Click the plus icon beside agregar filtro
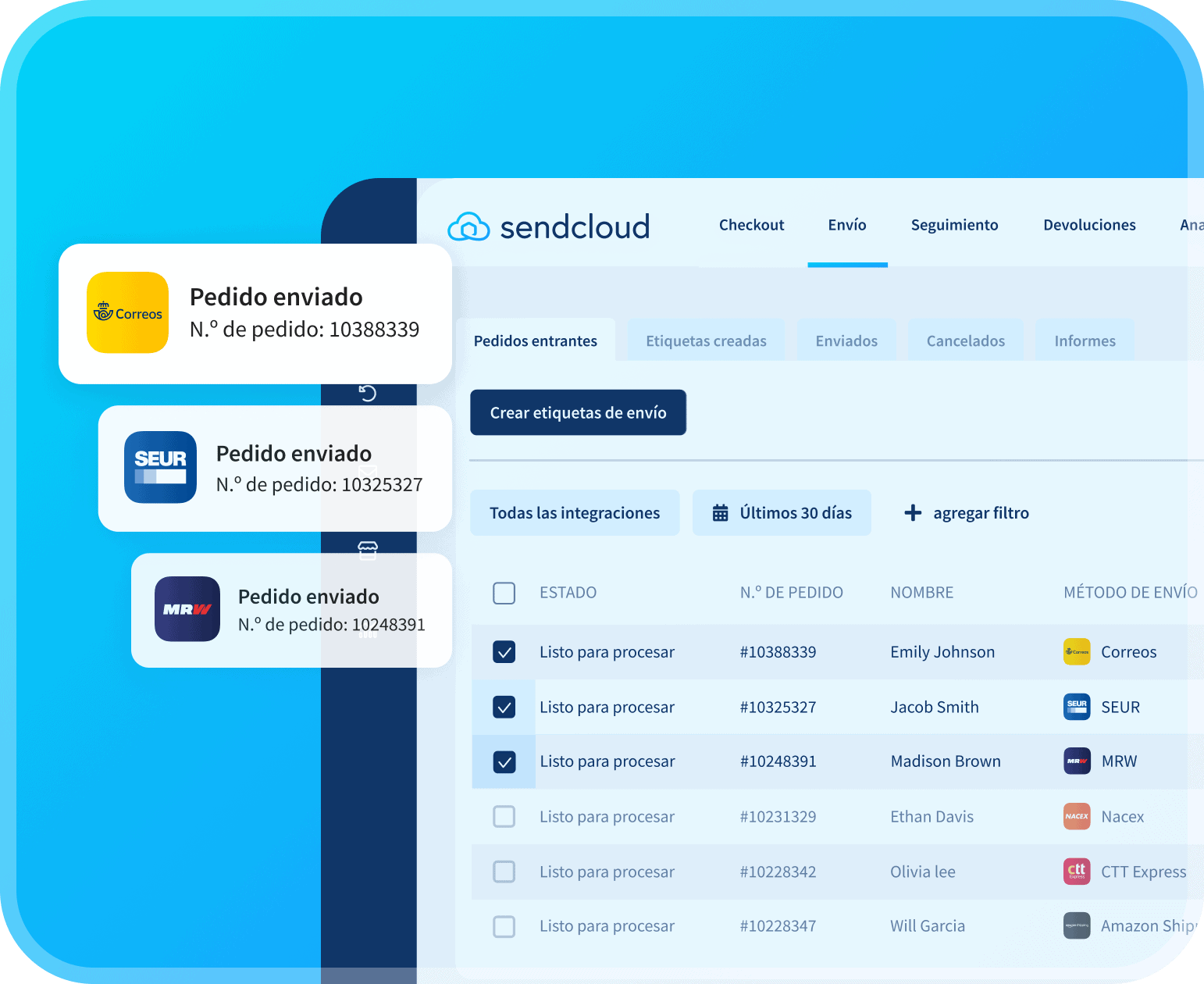Image resolution: width=1204 pixels, height=984 pixels. (913, 513)
